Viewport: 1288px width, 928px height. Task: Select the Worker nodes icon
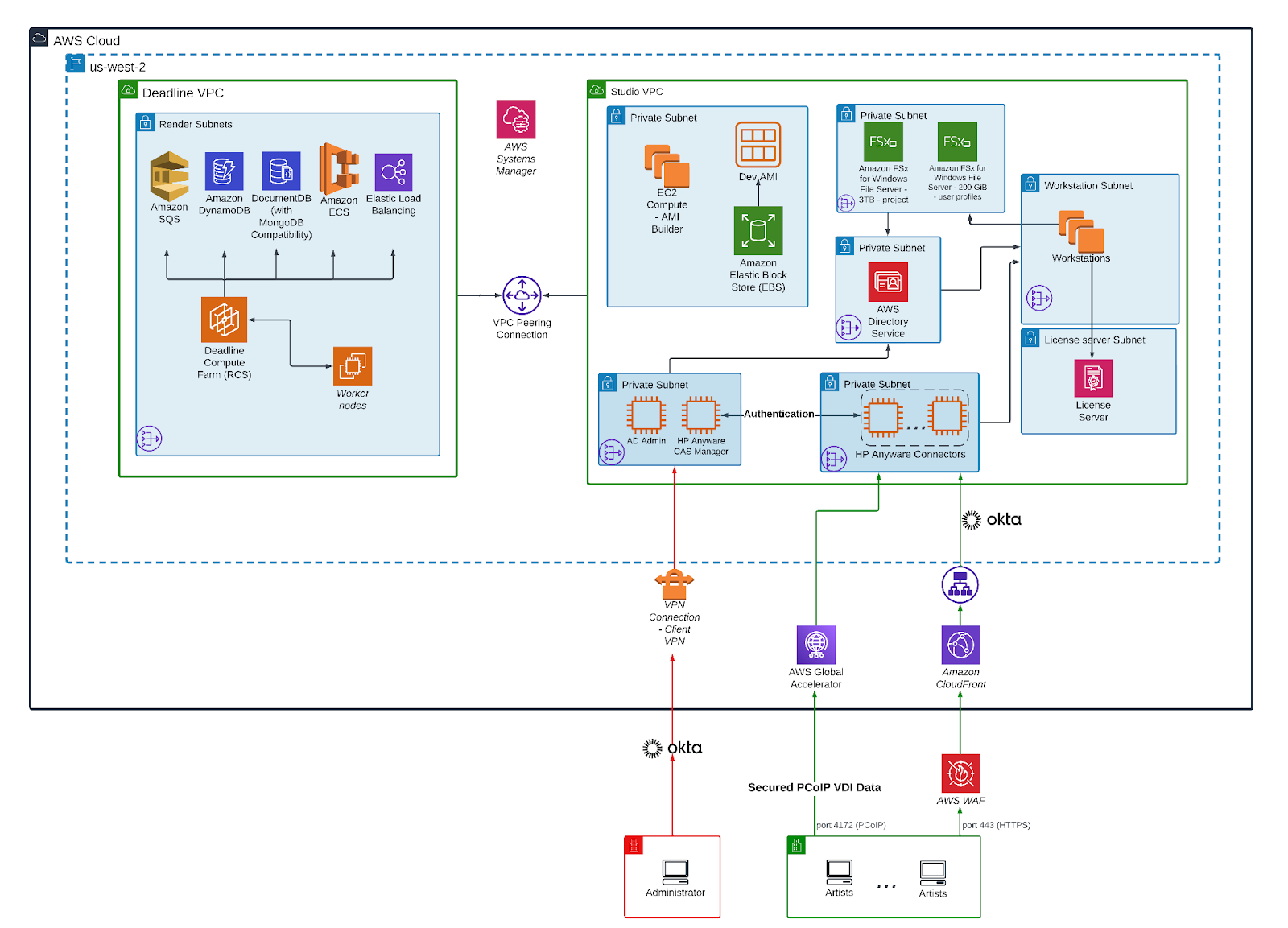(x=352, y=367)
